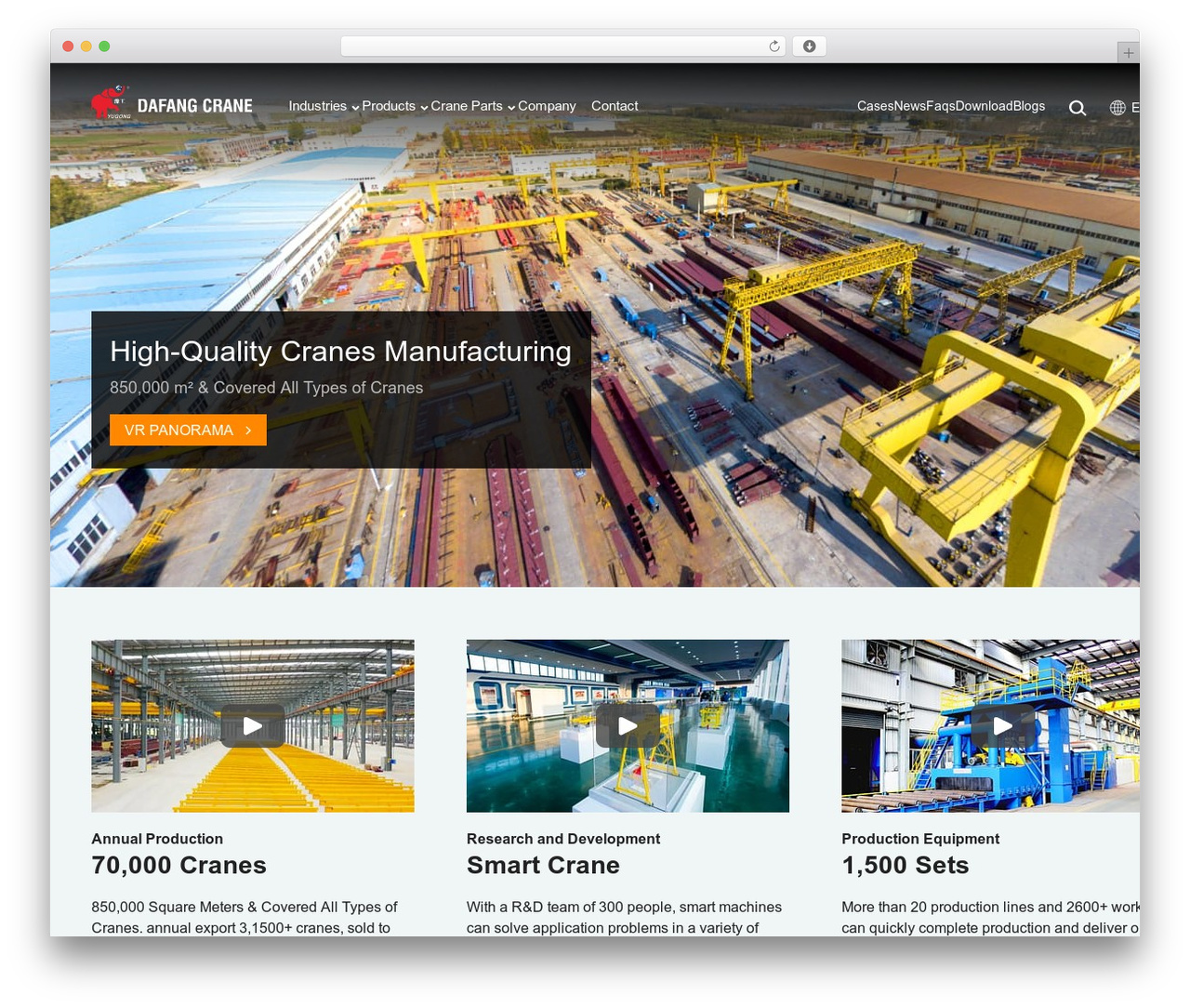The height and width of the screenshot is (1008, 1190).
Task: Go to the Cases page
Action: (875, 106)
